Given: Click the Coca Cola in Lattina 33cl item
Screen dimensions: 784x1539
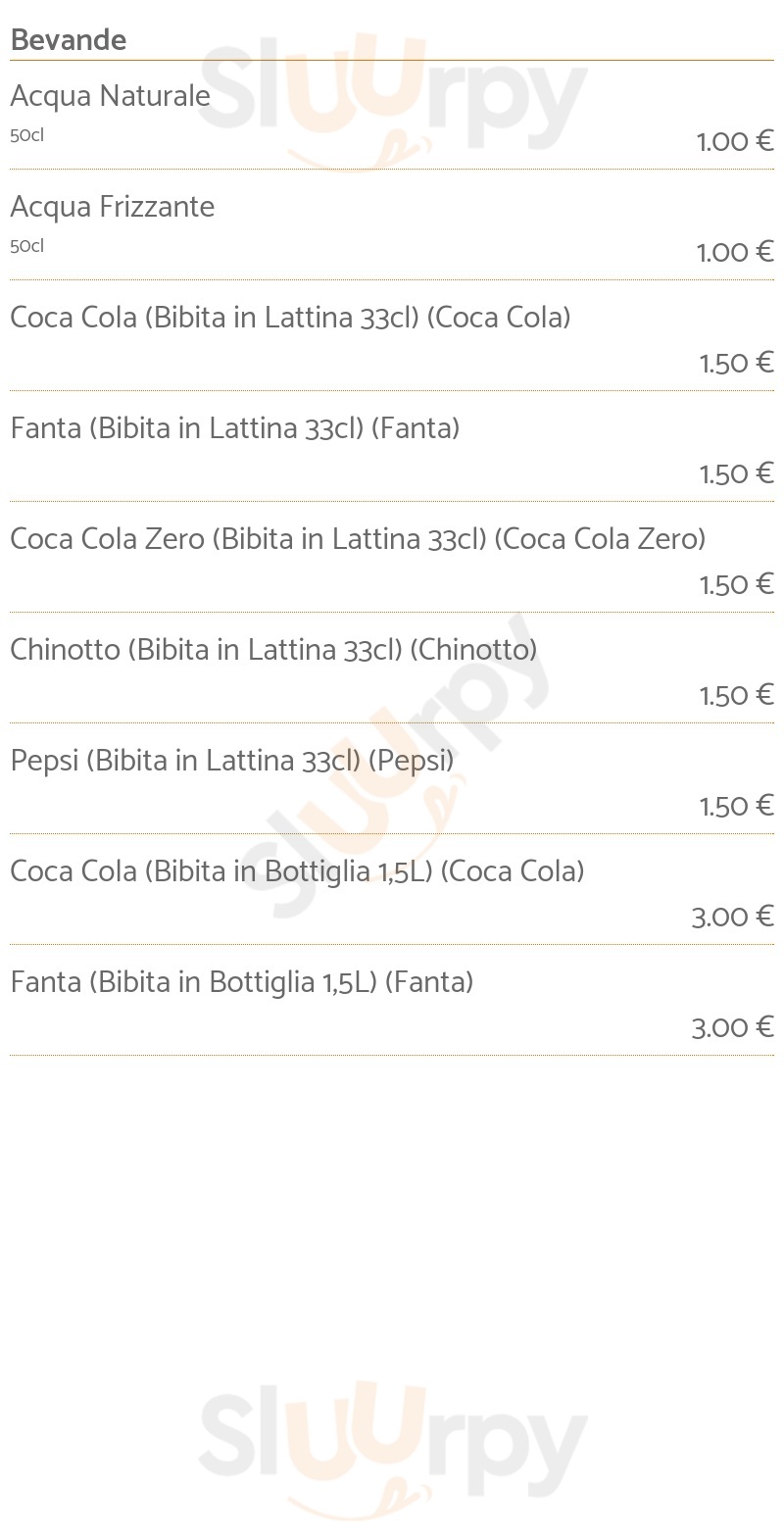Looking at the screenshot, I should click(x=290, y=318).
